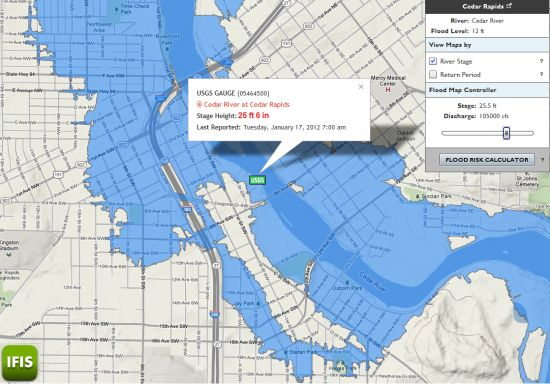Click the Jay Park marker icon
This screenshot has height=385, width=550.
click(x=258, y=303)
